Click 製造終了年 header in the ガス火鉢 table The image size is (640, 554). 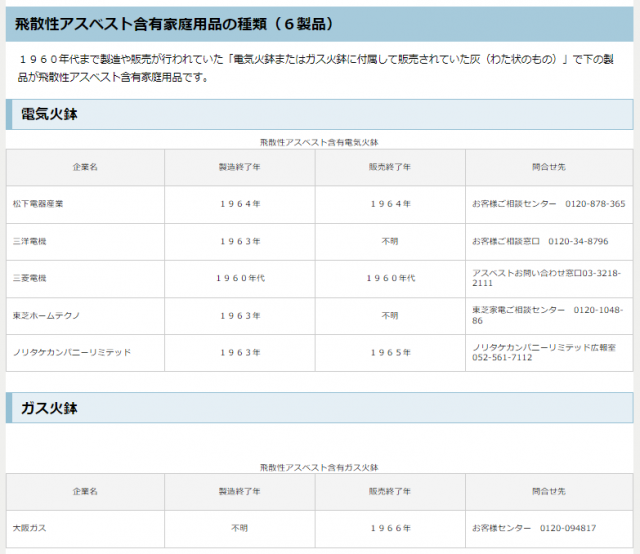(x=240, y=492)
